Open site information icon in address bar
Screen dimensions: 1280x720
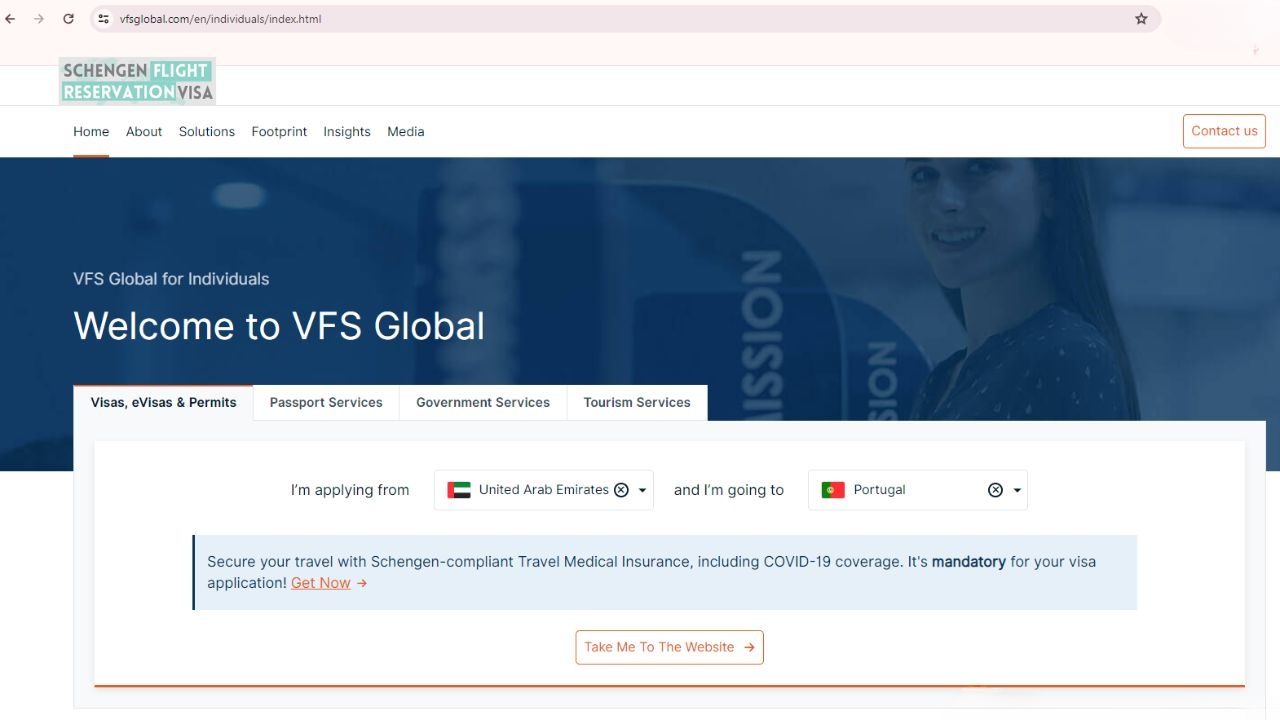103,19
